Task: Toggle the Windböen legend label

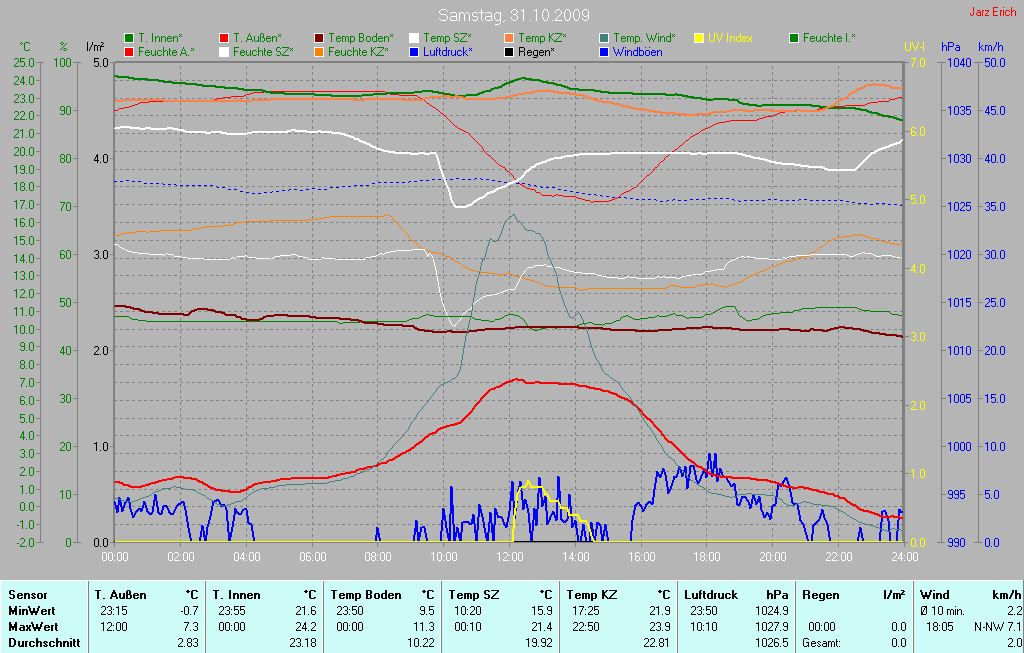Action: [636, 51]
